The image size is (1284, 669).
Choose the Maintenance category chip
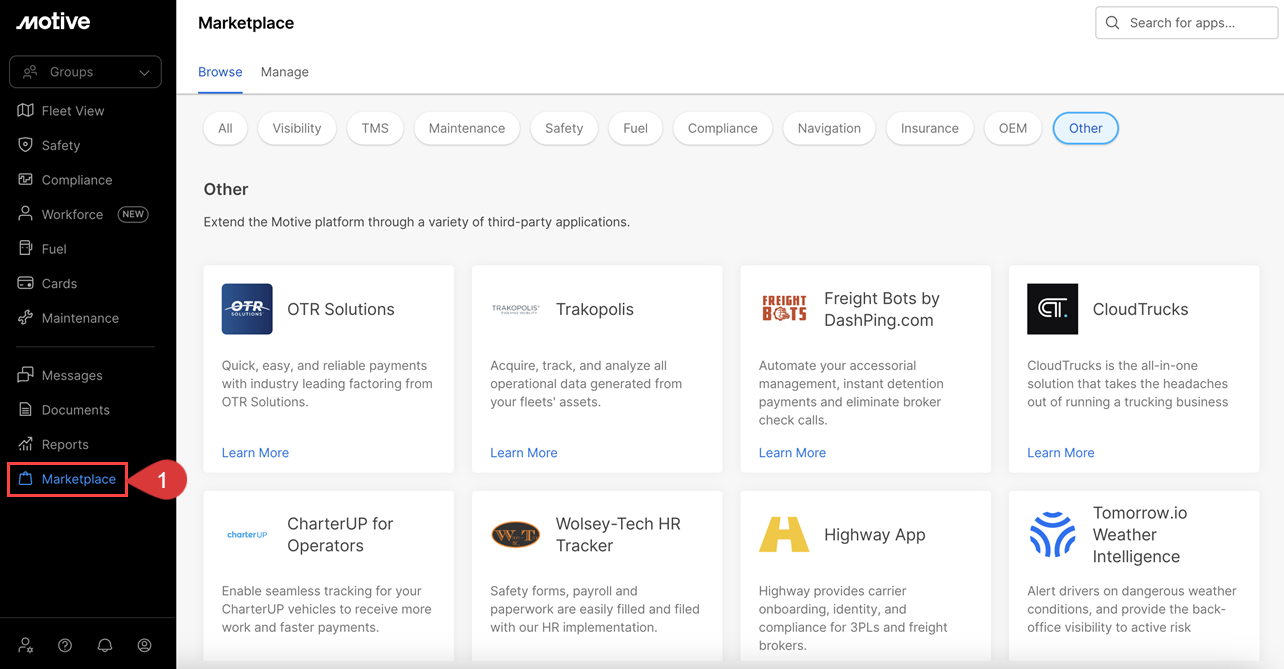pos(467,128)
